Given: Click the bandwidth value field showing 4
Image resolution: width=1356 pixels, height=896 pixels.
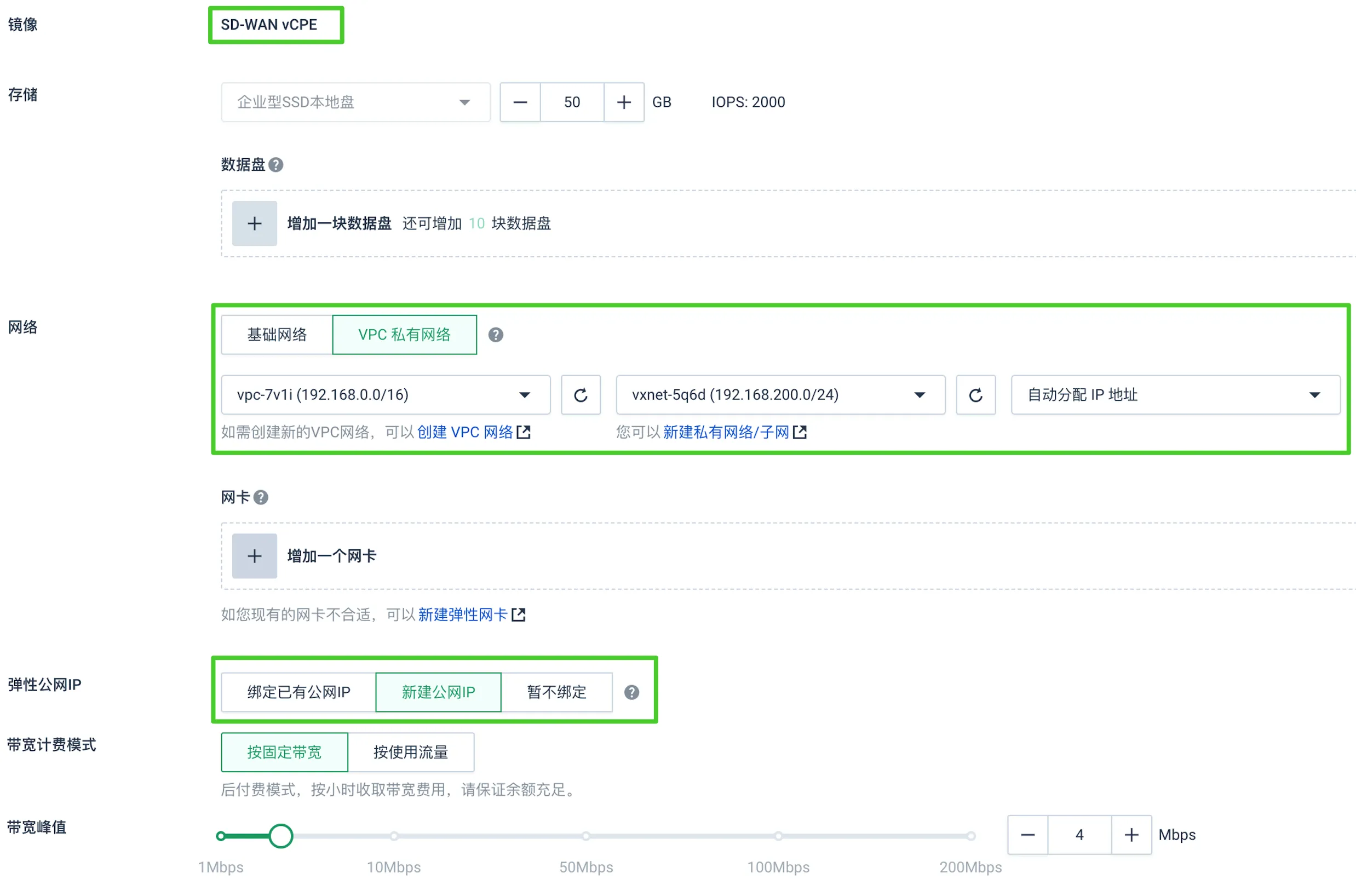Looking at the screenshot, I should click(1080, 835).
